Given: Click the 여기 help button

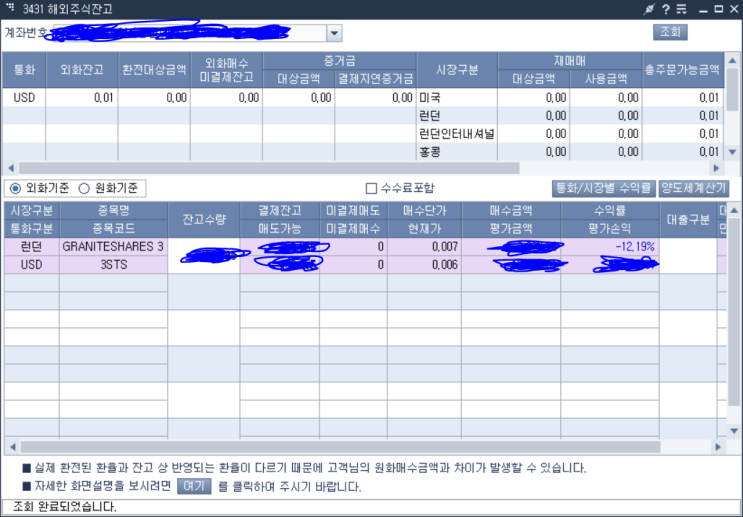Looking at the screenshot, I should tap(194, 486).
